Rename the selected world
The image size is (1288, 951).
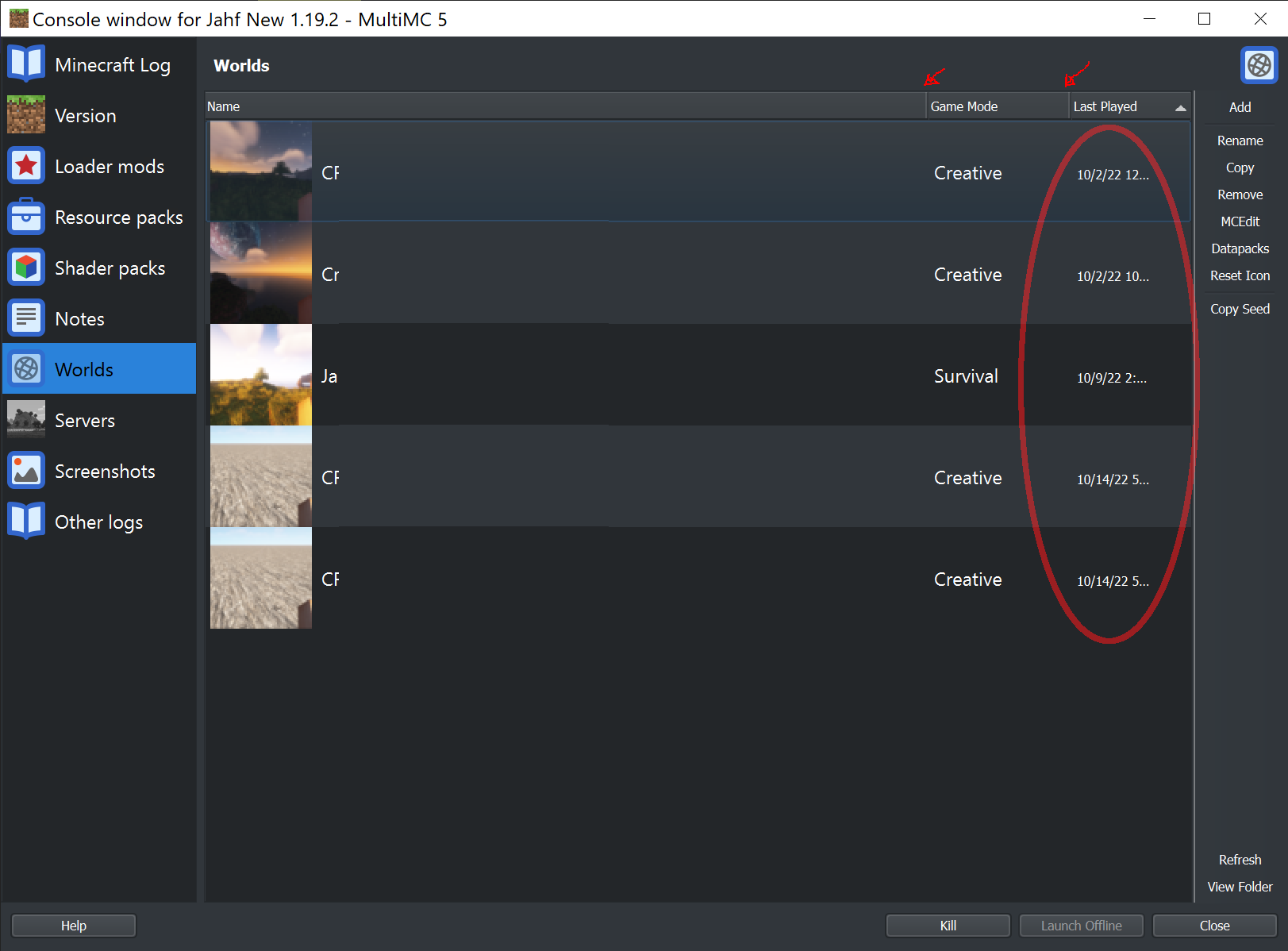click(1239, 140)
